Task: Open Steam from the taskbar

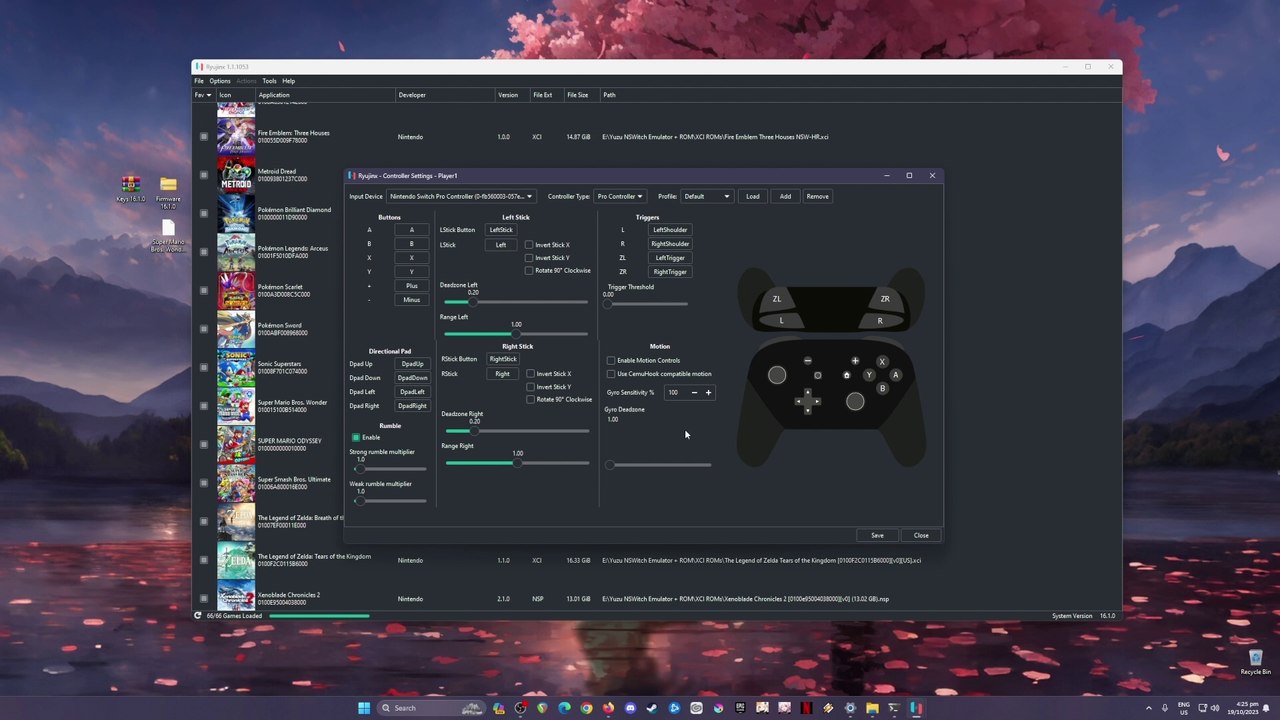Action: pos(652,708)
